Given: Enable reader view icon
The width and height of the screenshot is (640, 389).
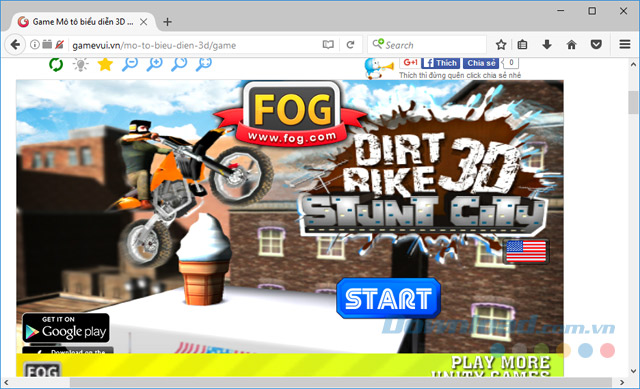Looking at the screenshot, I should (328, 44).
